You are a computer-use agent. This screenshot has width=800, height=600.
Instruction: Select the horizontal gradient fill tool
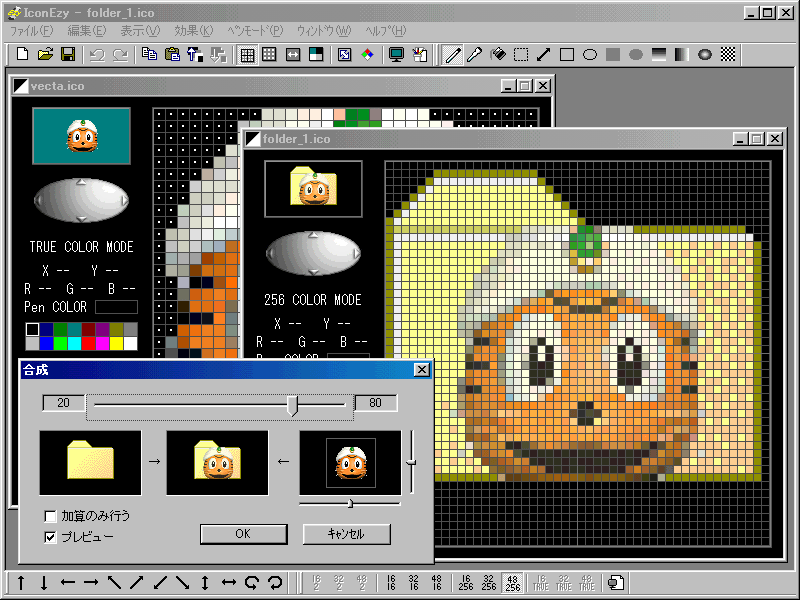pyautogui.click(x=682, y=55)
